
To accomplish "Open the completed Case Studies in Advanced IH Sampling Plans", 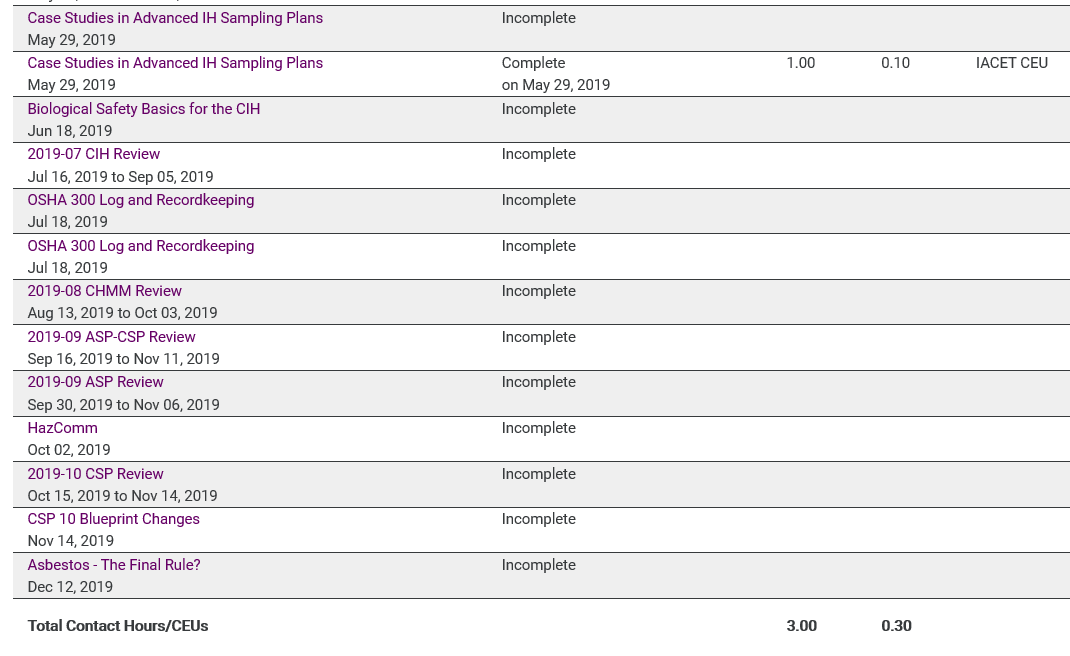I will [175, 63].
